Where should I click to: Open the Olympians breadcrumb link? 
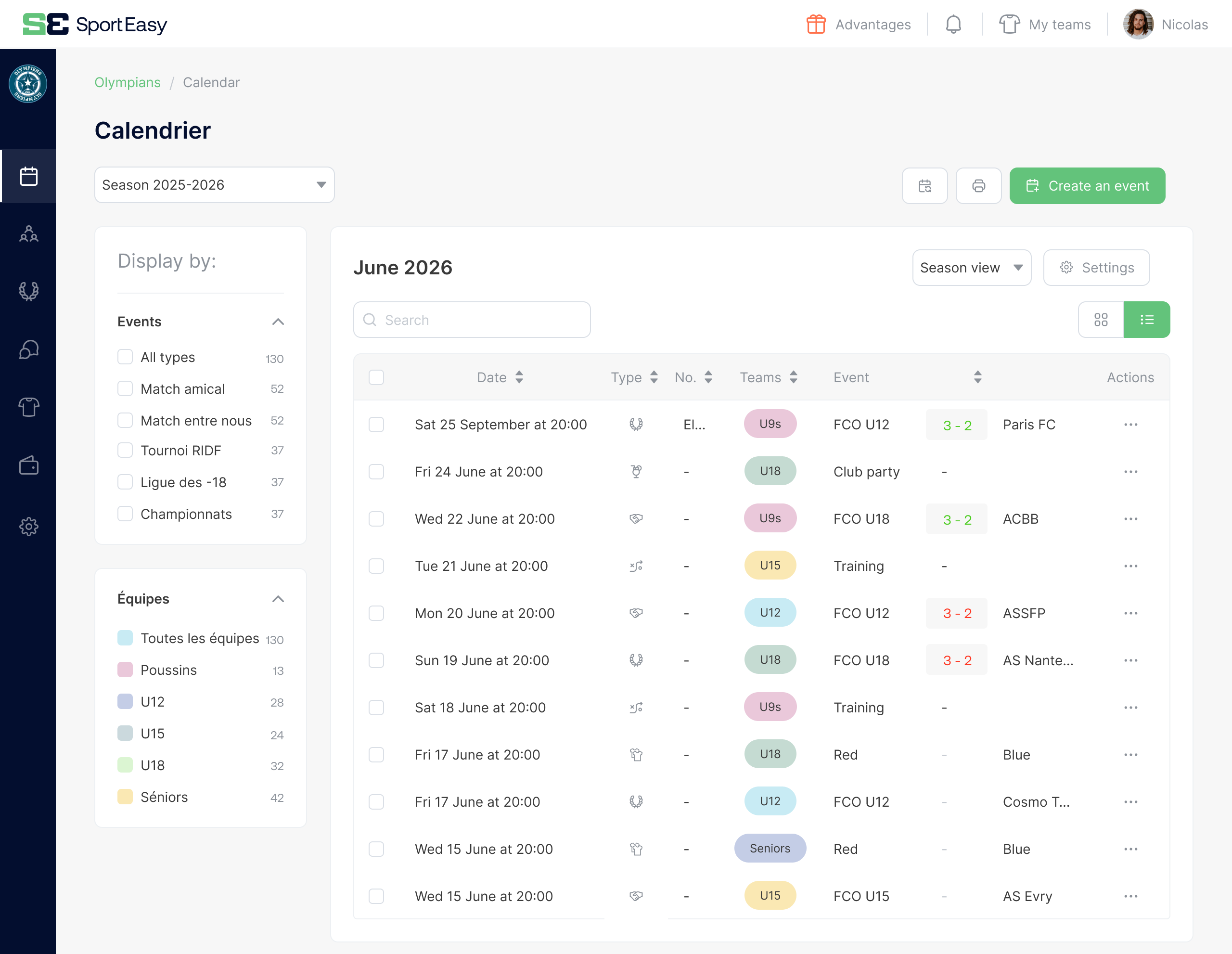(128, 82)
